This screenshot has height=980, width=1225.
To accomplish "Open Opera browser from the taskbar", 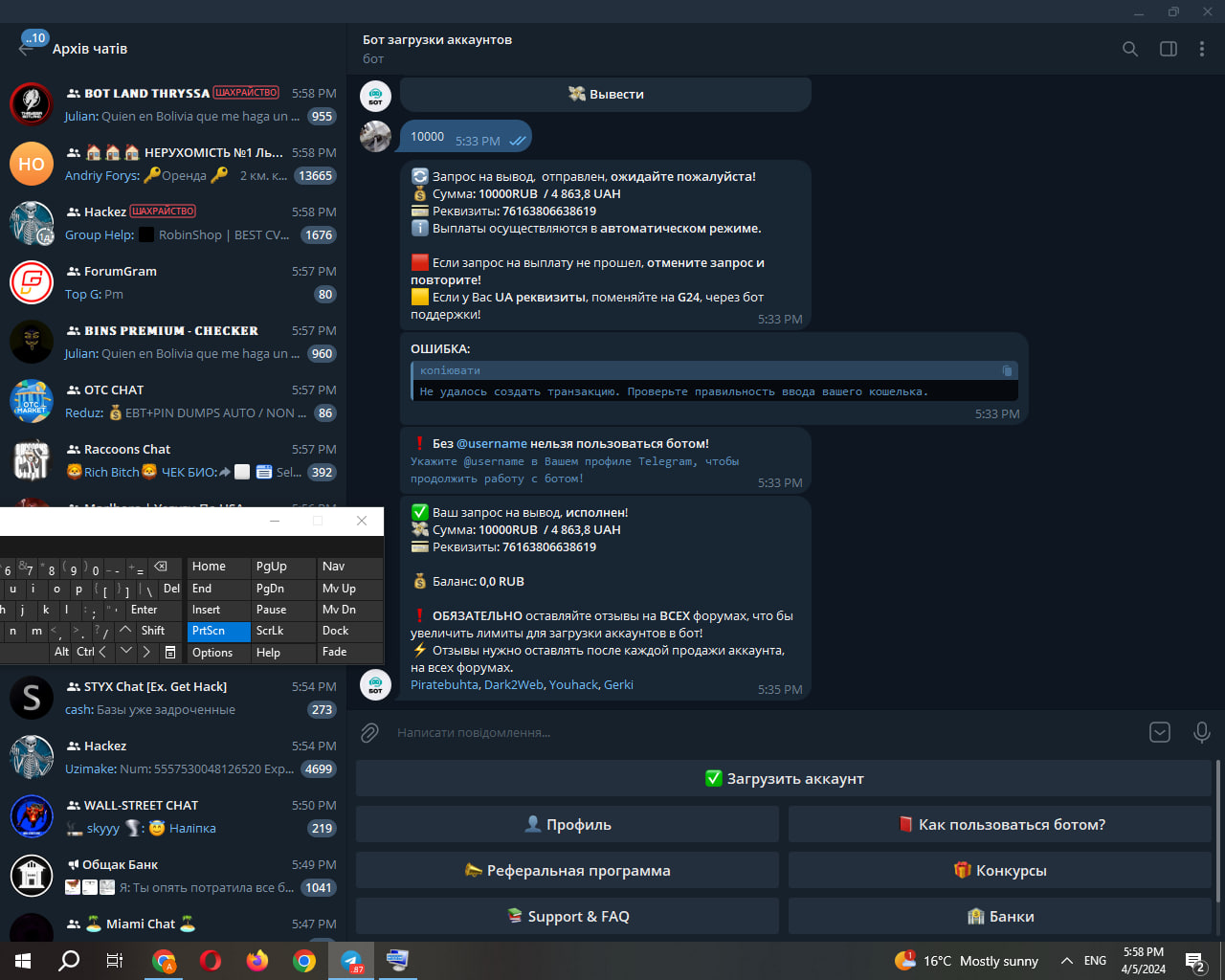I will click(211, 961).
